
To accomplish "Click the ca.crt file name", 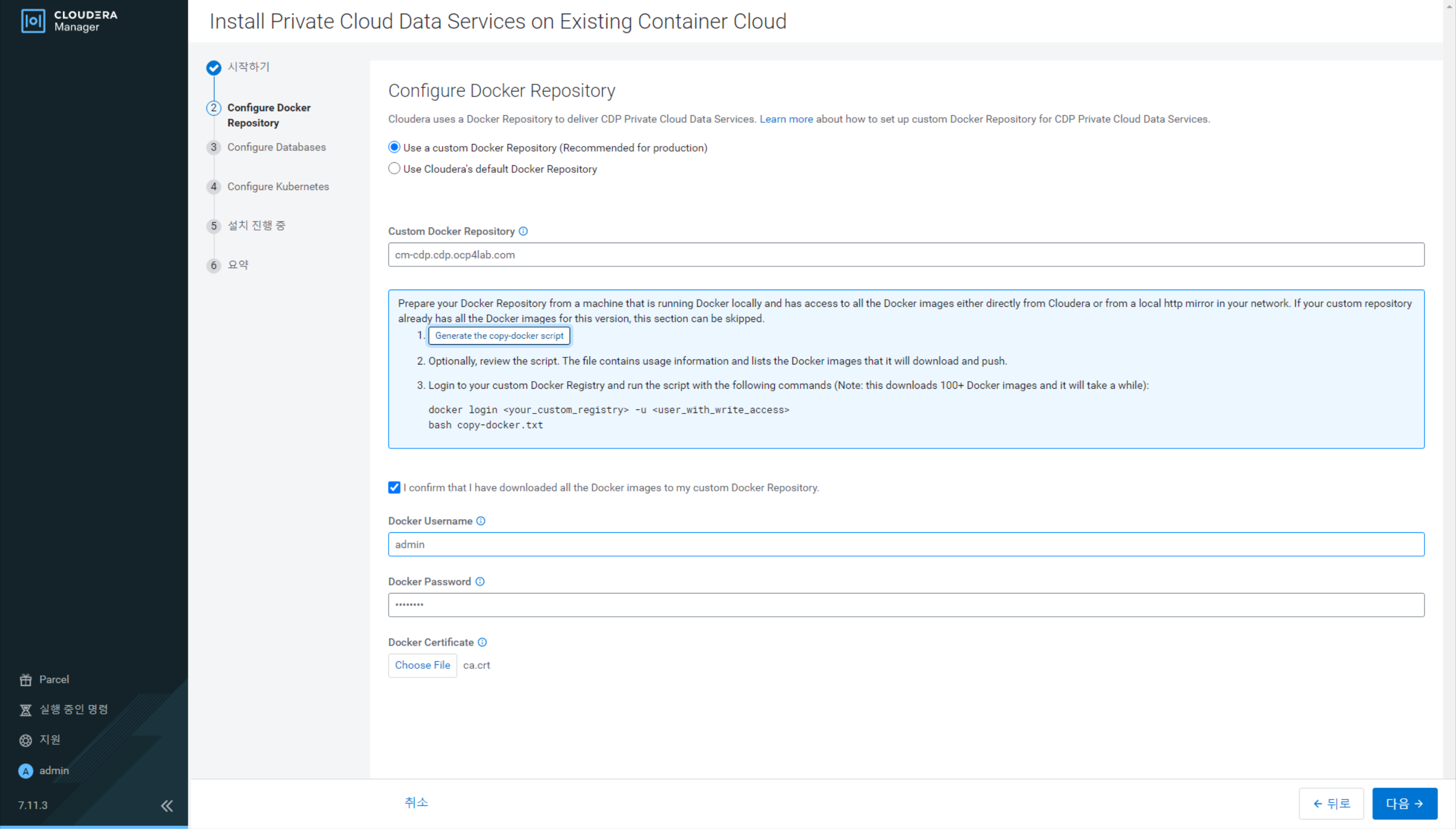I will (x=477, y=665).
